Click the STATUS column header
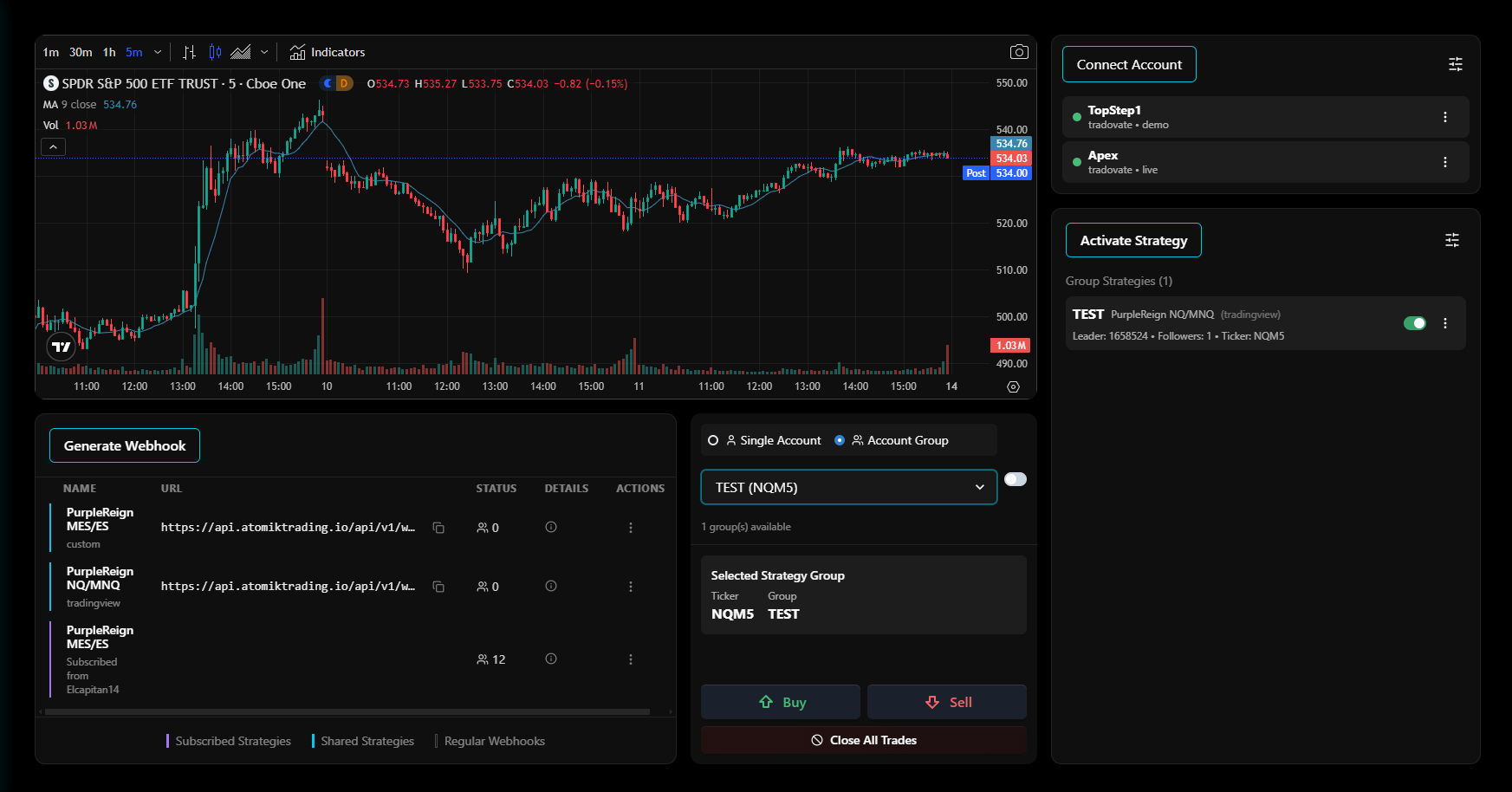The image size is (1512, 792). (x=496, y=489)
